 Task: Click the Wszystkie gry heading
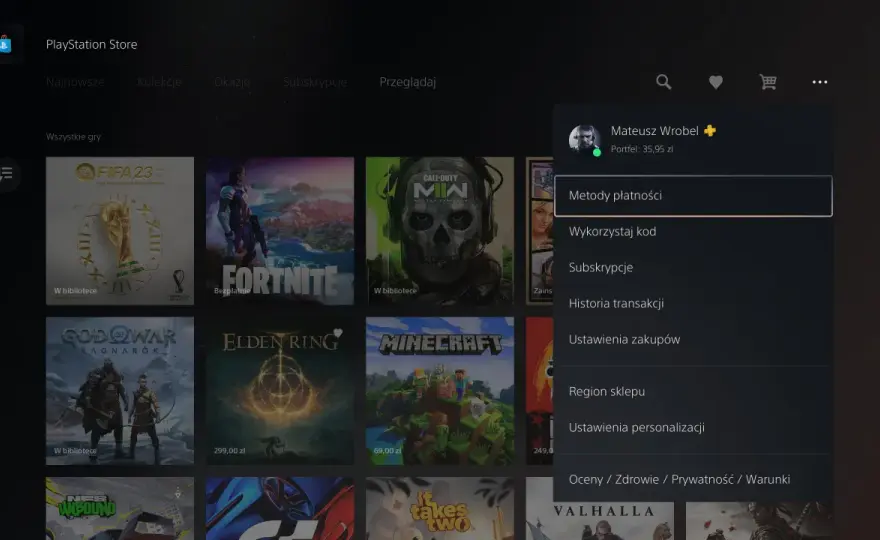point(74,136)
